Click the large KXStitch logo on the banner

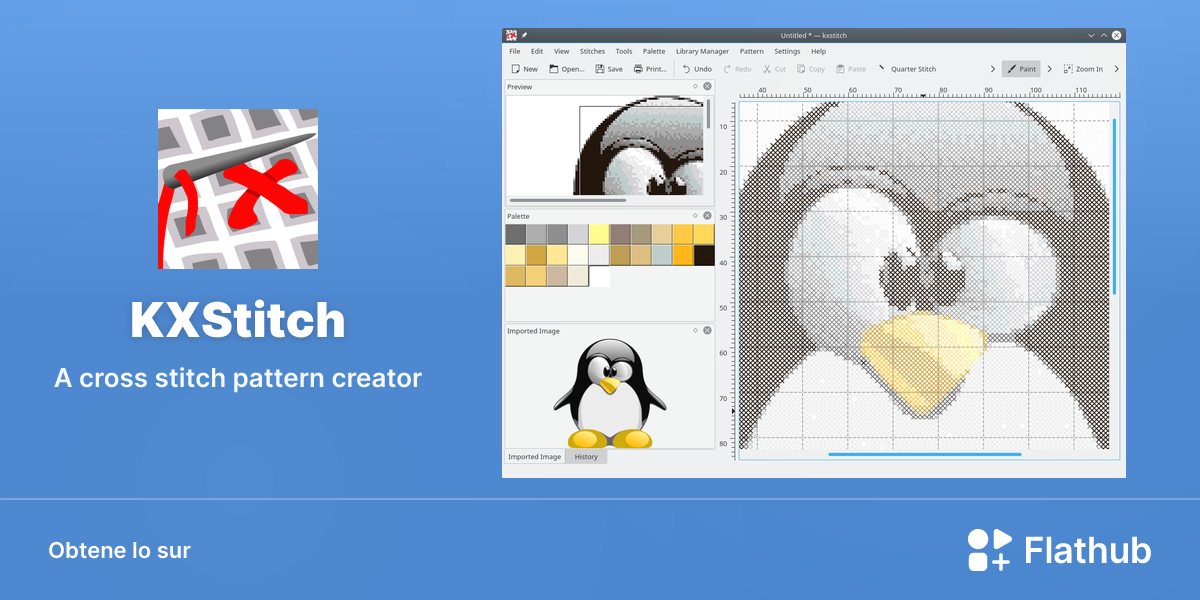[x=238, y=189]
